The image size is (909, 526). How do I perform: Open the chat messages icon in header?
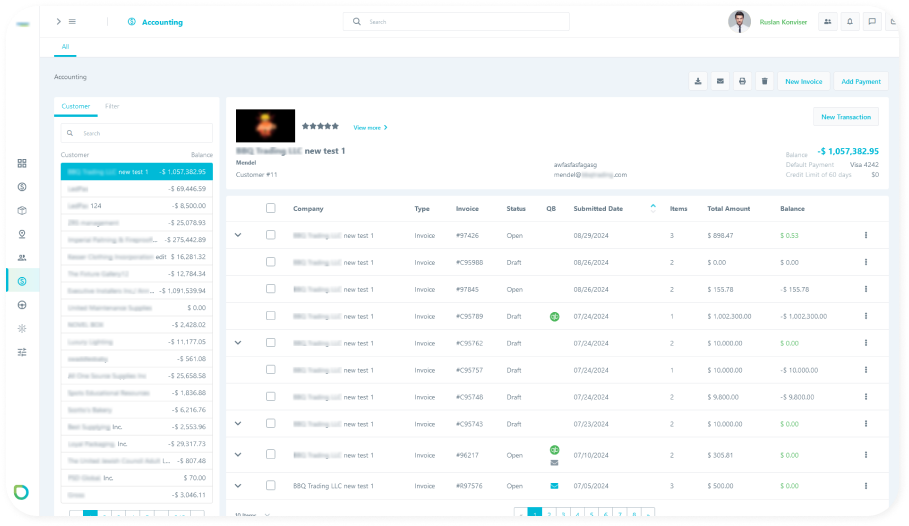tap(872, 21)
